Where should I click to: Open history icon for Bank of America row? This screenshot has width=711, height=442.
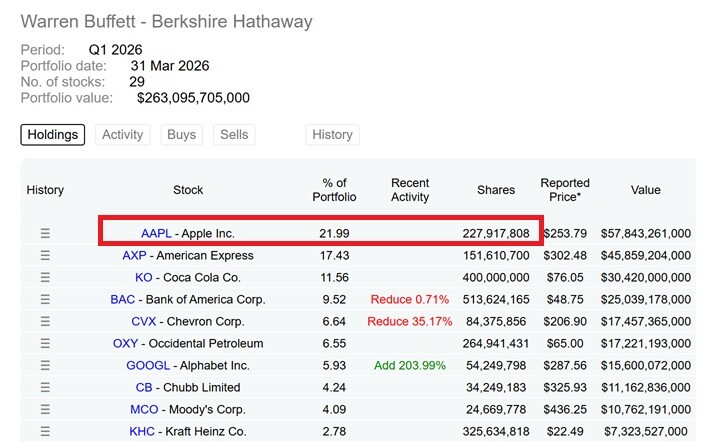[x=45, y=300]
